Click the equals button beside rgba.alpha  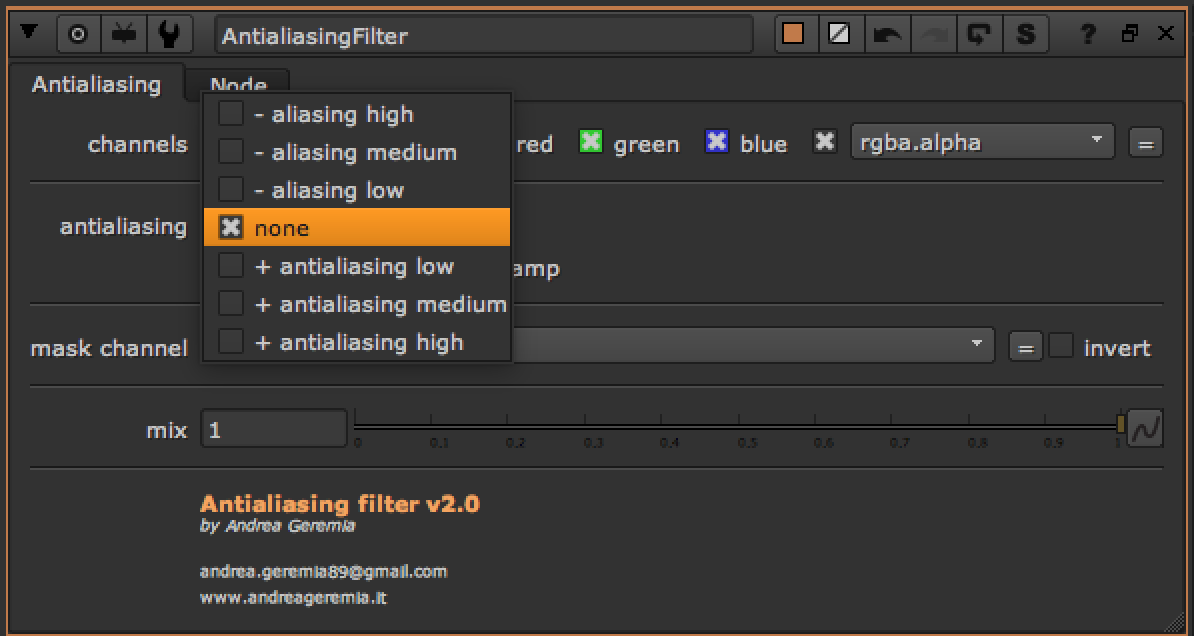click(1145, 144)
